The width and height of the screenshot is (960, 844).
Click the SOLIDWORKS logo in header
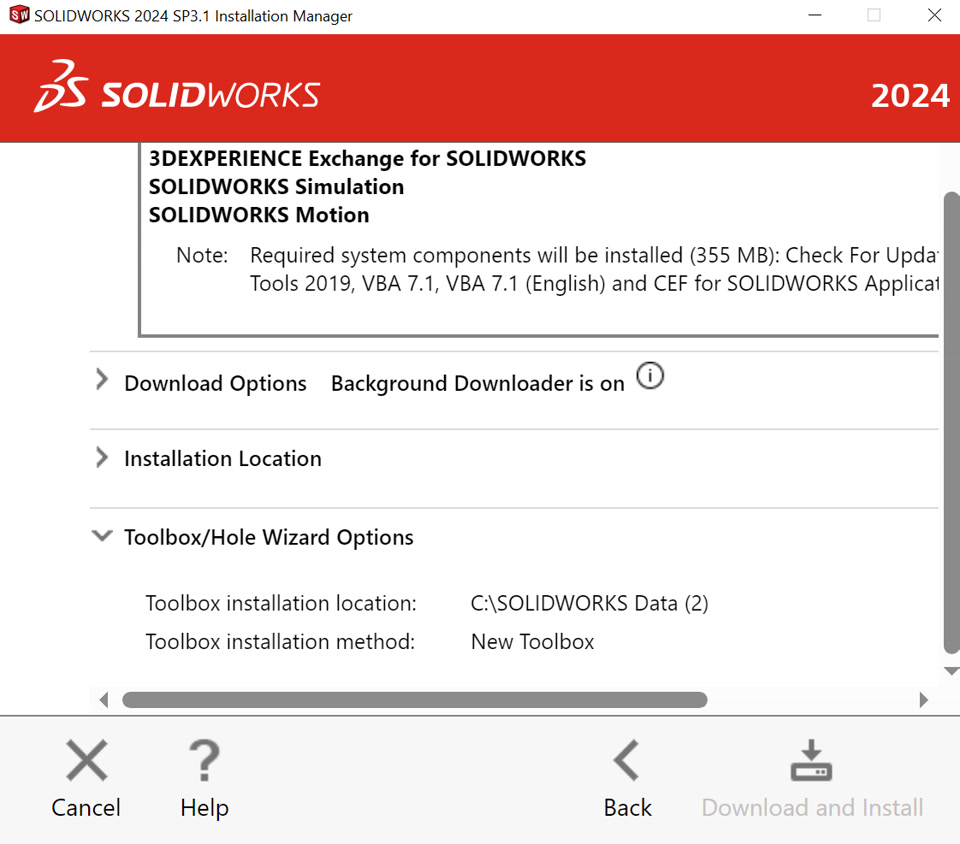click(177, 89)
